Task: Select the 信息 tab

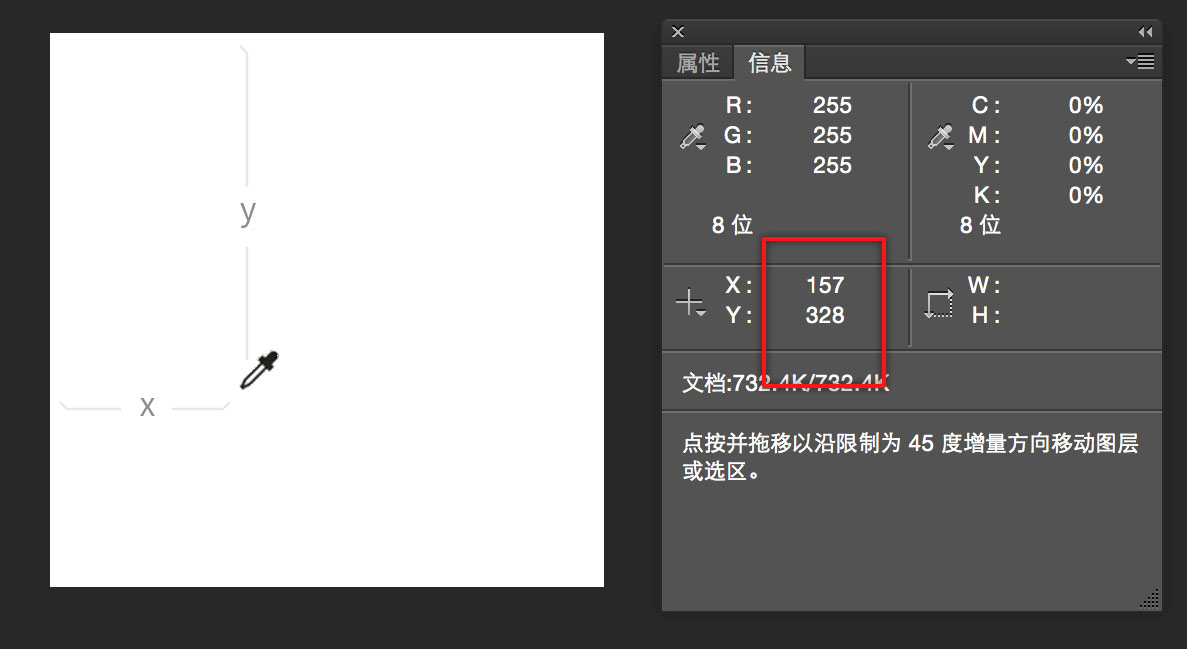Action: coord(769,63)
